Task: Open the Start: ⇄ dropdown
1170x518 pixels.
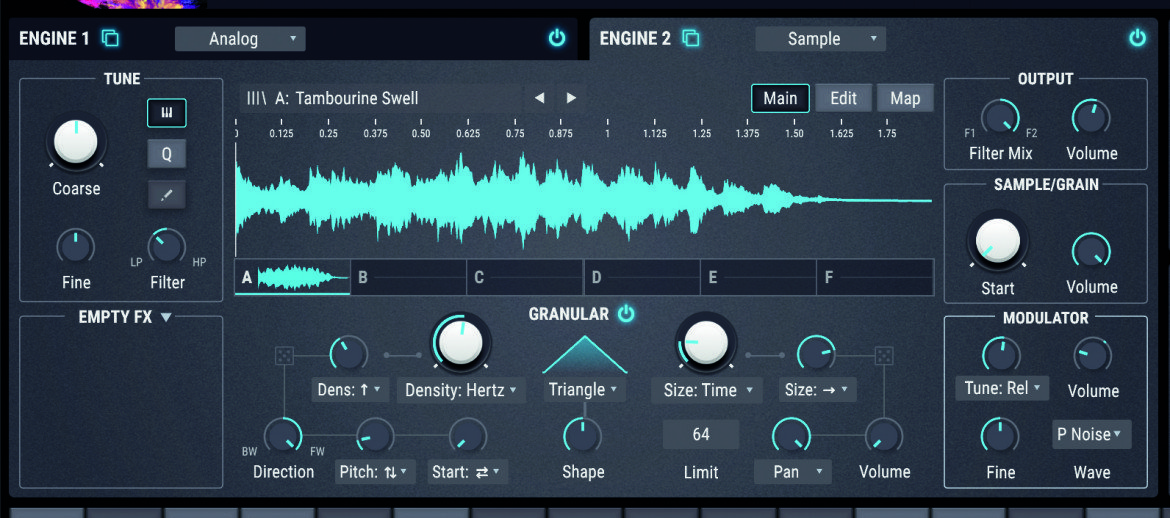Action: (468, 471)
